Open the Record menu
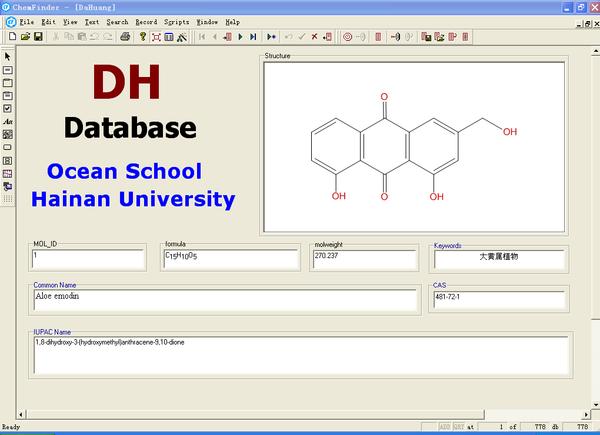The width and height of the screenshot is (600, 435). pos(147,22)
